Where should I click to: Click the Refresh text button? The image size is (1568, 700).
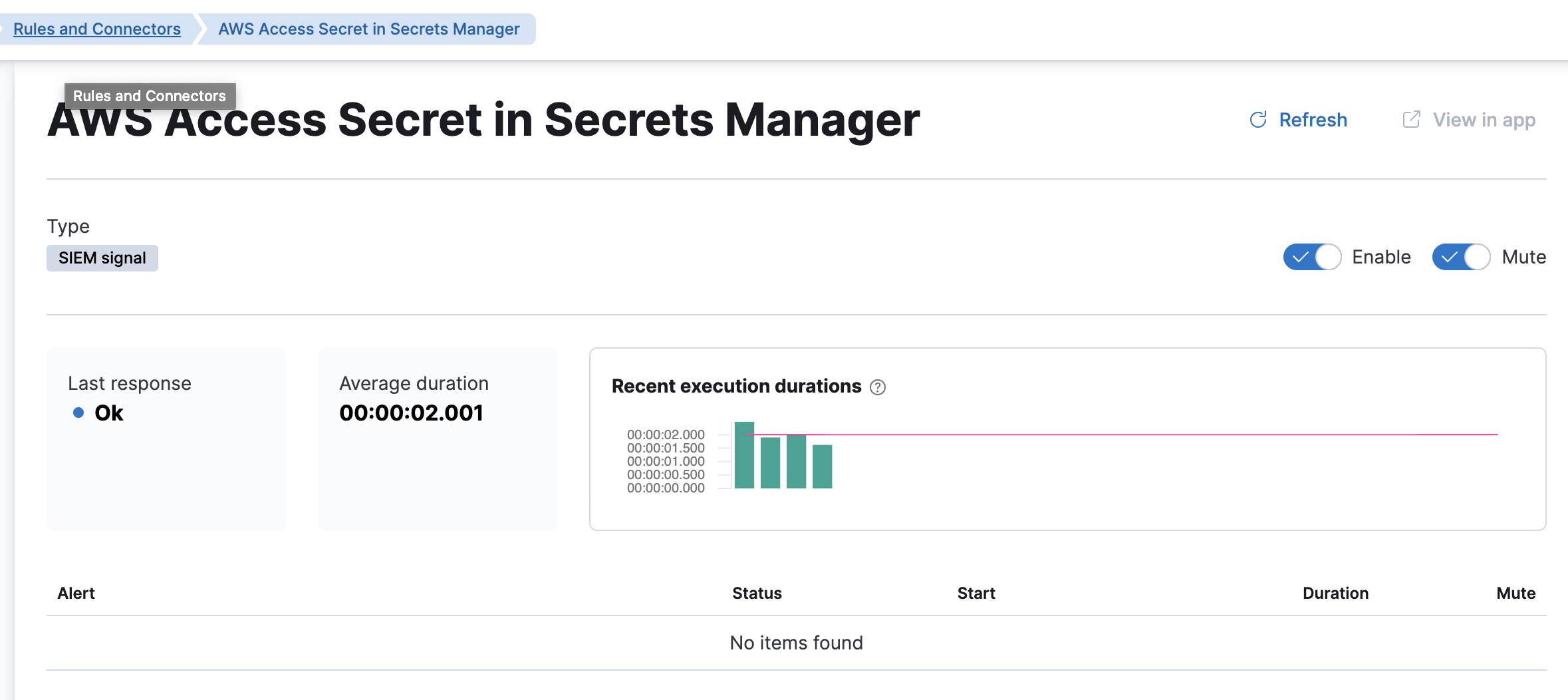[x=1313, y=120]
